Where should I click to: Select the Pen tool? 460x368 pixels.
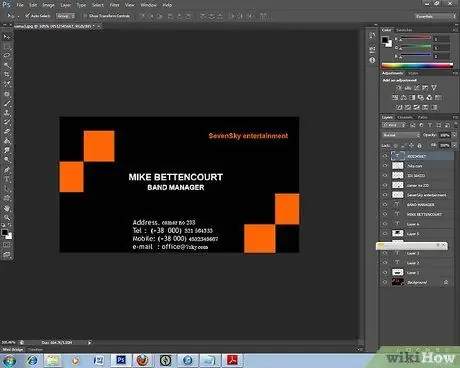(7, 170)
